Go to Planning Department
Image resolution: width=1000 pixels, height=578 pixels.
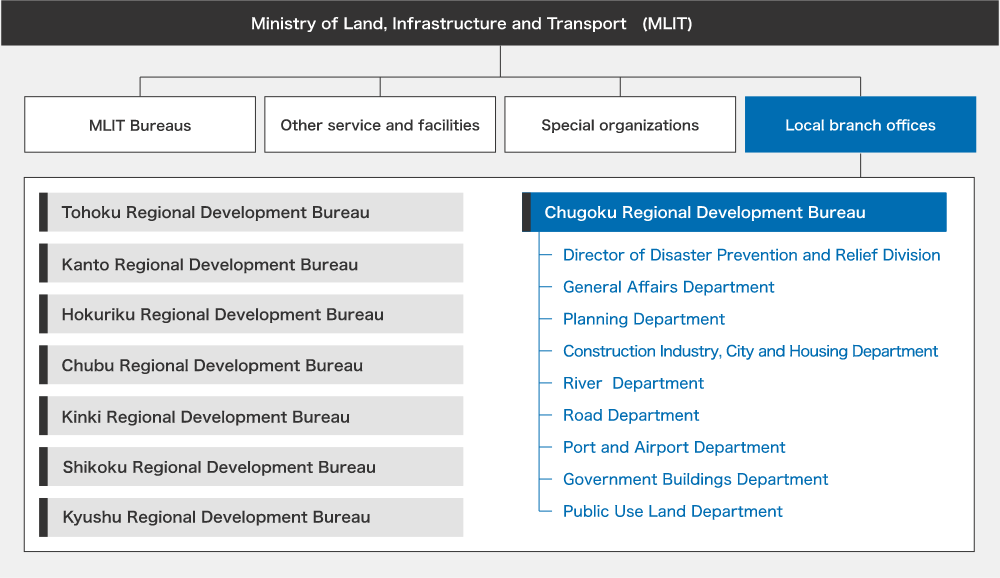643,319
